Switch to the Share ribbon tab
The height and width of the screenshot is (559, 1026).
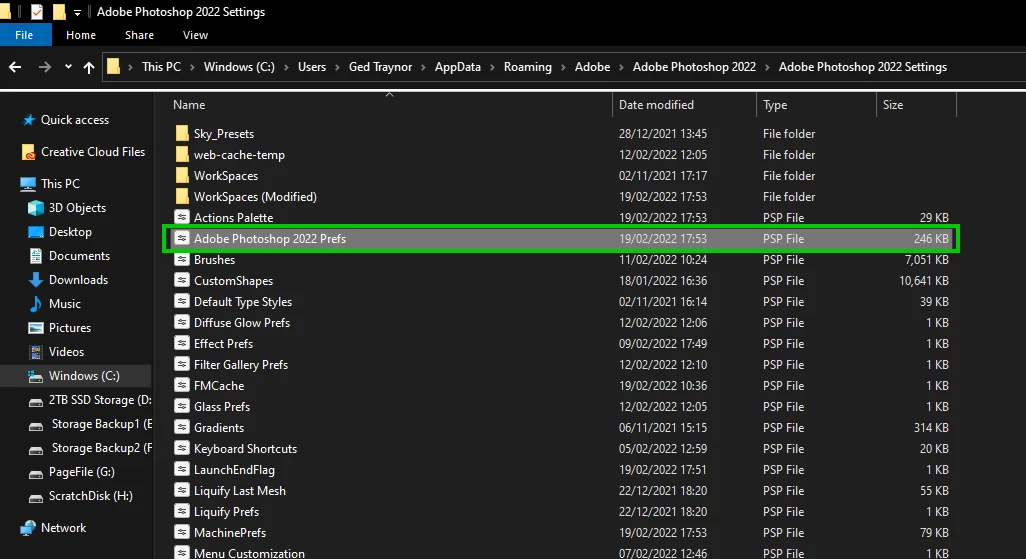click(139, 35)
